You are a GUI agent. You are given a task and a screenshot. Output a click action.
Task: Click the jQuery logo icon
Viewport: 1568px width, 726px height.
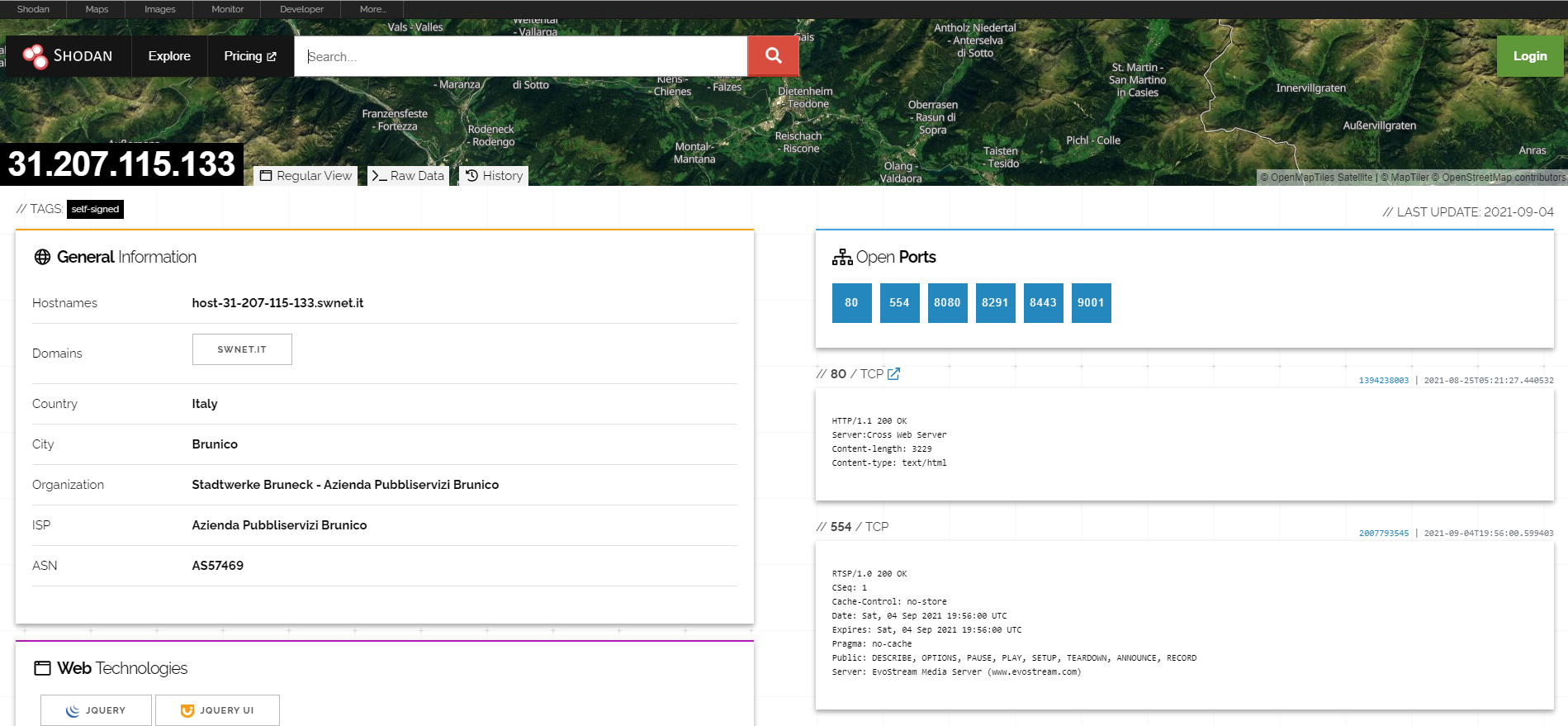click(73, 710)
